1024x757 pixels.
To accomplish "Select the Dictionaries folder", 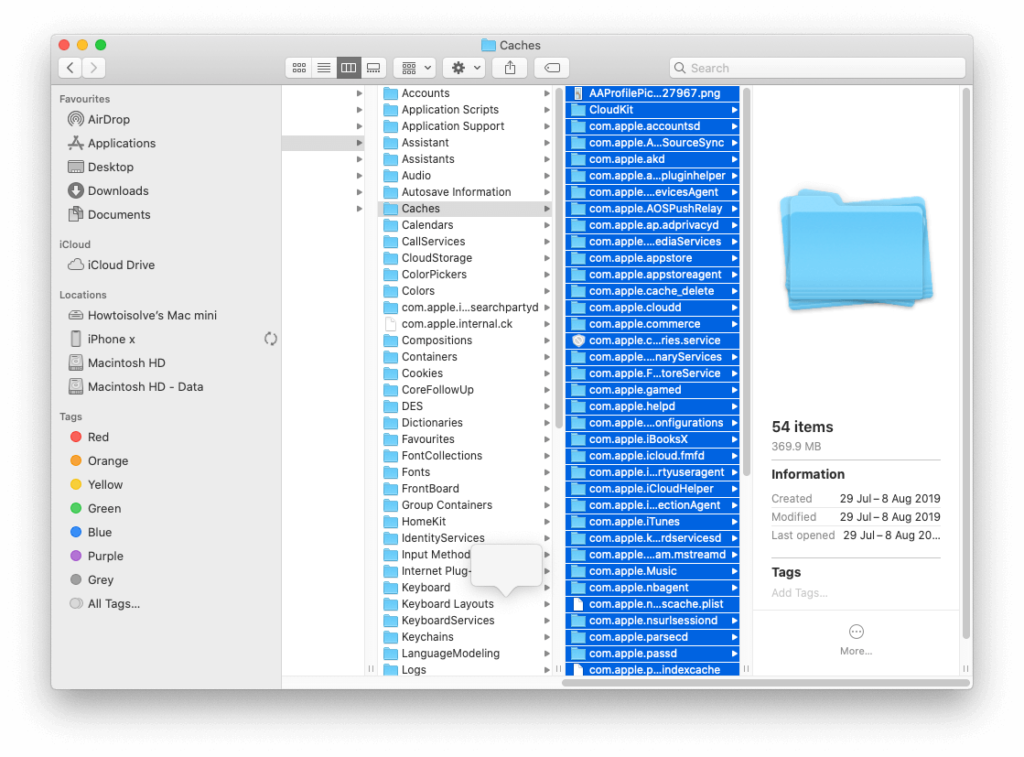I will coord(465,423).
